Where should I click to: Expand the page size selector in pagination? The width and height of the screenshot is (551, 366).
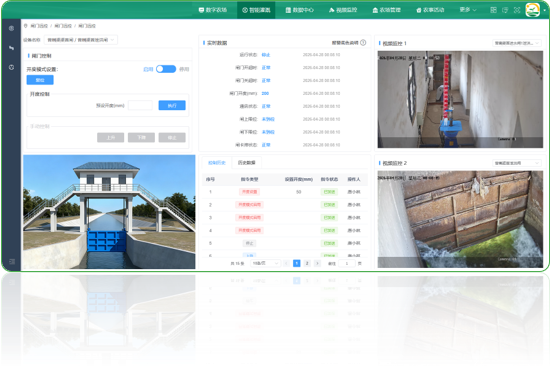click(x=265, y=263)
